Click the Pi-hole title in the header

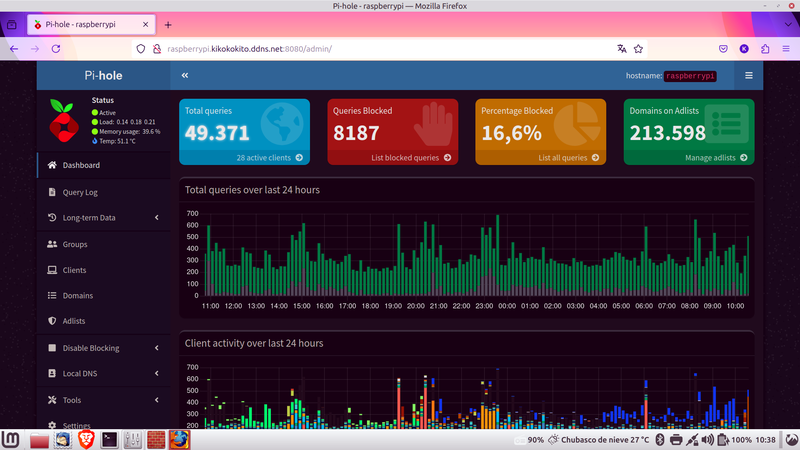pos(104,76)
